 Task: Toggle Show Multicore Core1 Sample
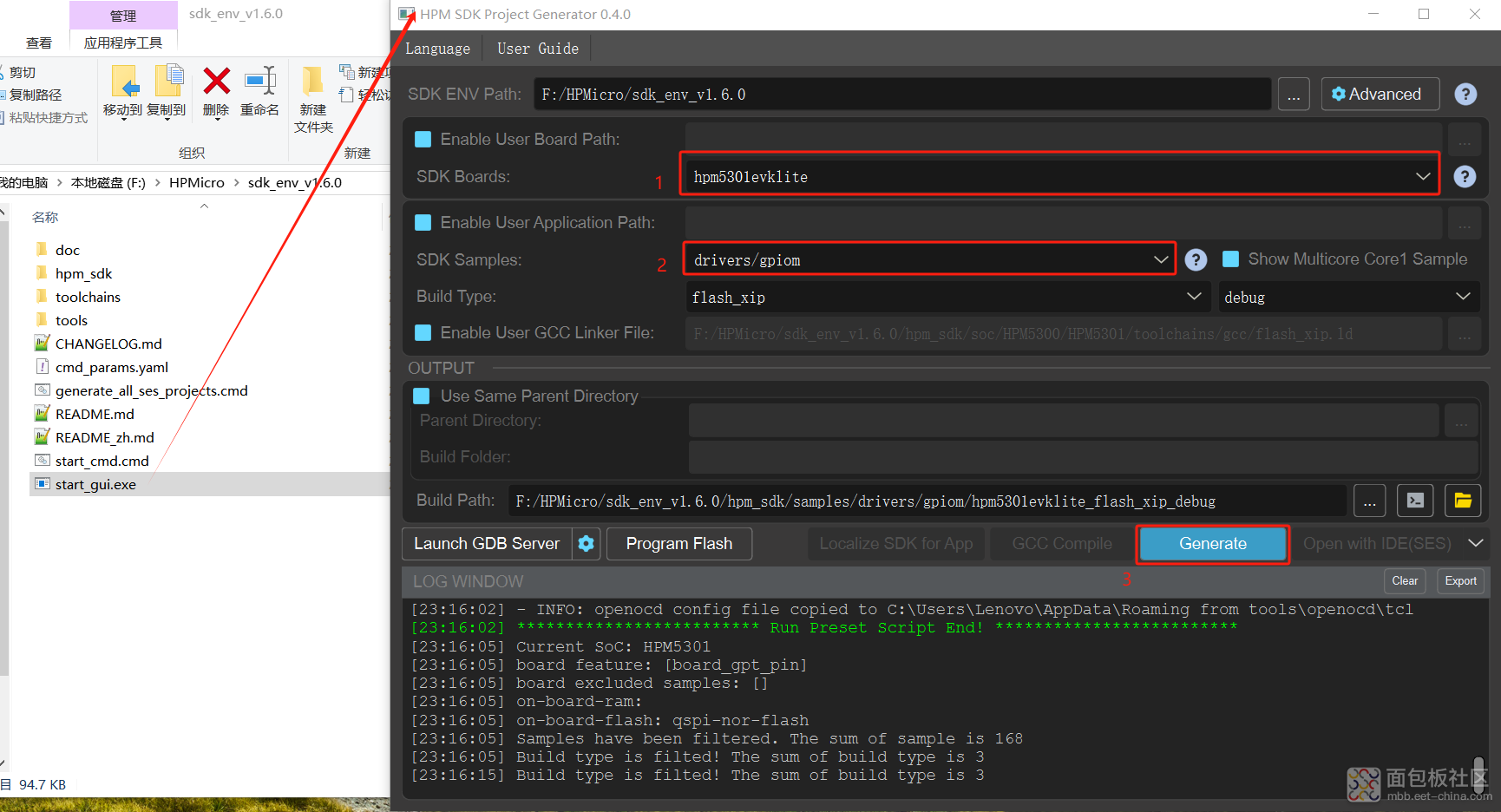click(1230, 259)
